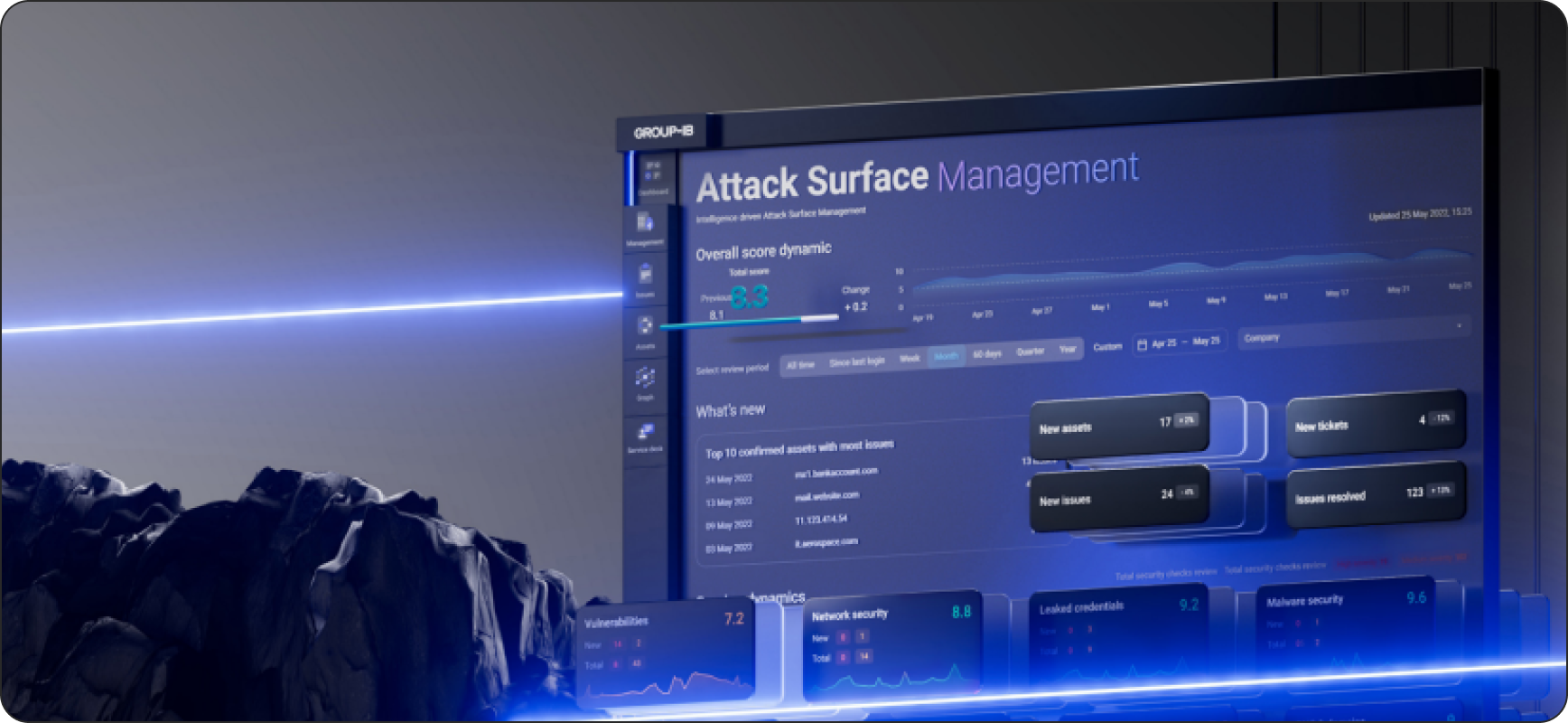The image size is (1568, 723).
Task: Select the All time review period
Action: [x=800, y=364]
